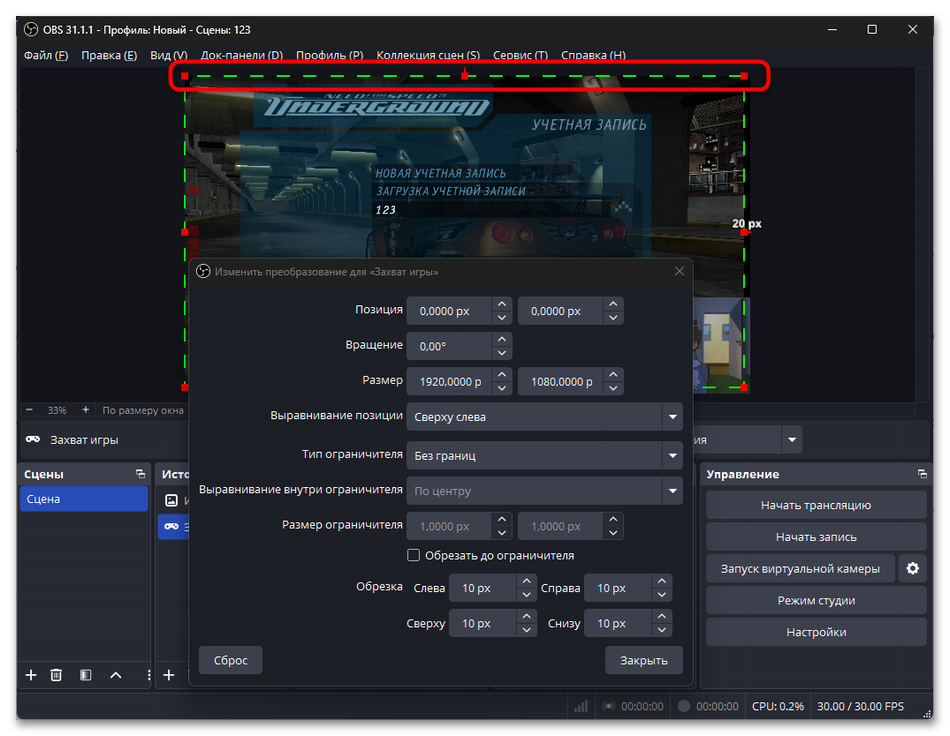
Task: Increase the Position X value with the up arrow
Action: [x=502, y=304]
